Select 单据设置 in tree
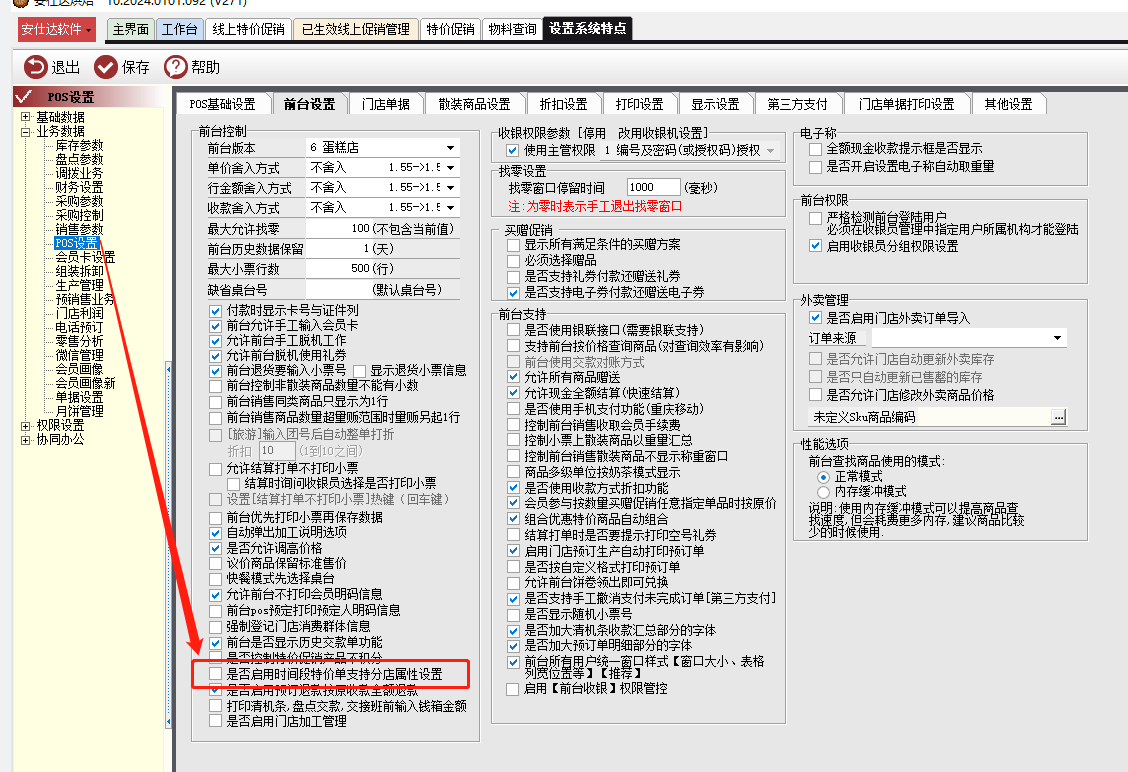The height and width of the screenshot is (772, 1128). point(79,397)
